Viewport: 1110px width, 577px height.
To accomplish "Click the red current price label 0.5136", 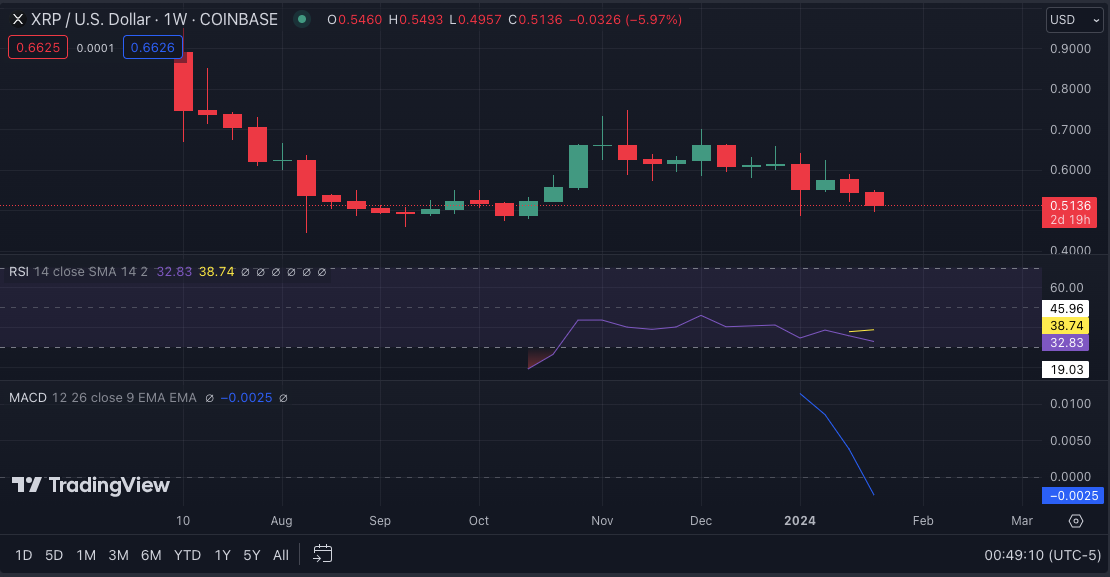I will pos(1070,212).
